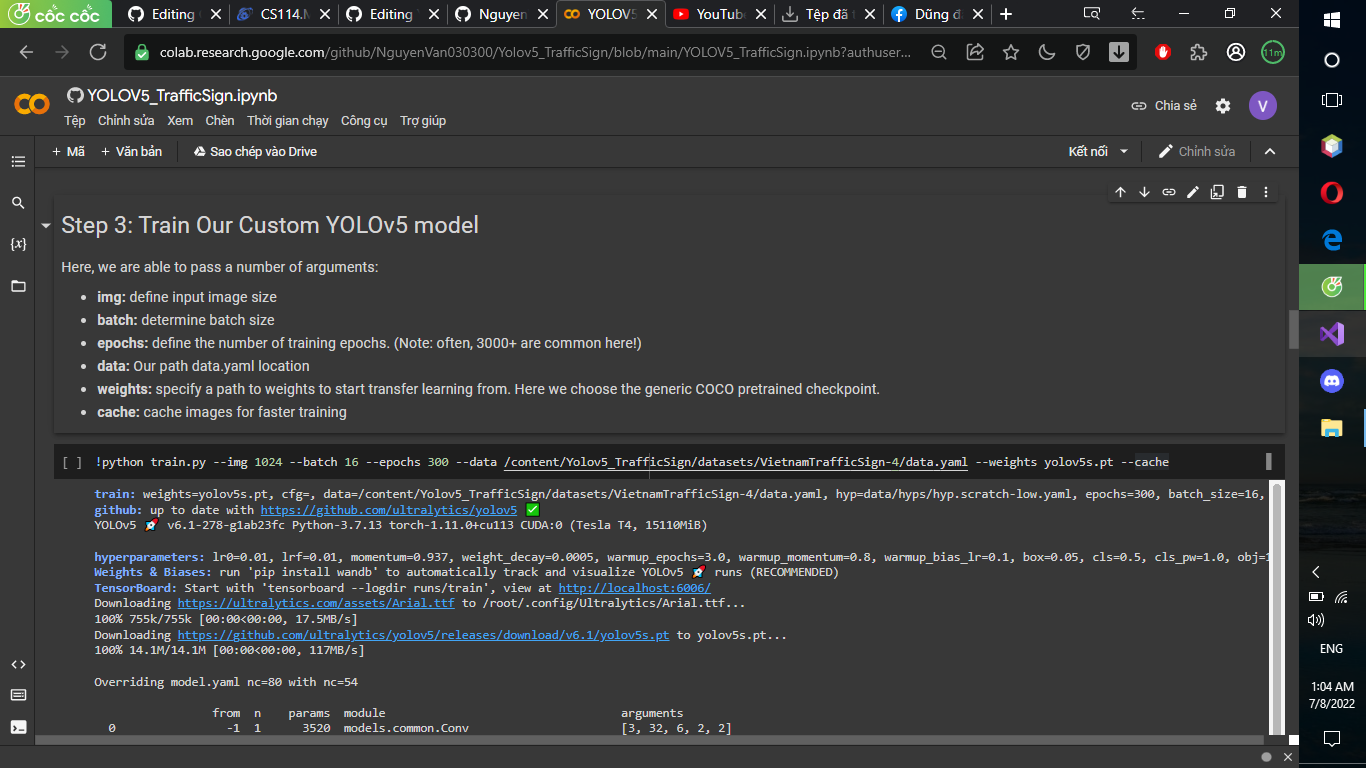Open the cell's three-dot options menu
This screenshot has height=768, width=1366.
point(1265,192)
